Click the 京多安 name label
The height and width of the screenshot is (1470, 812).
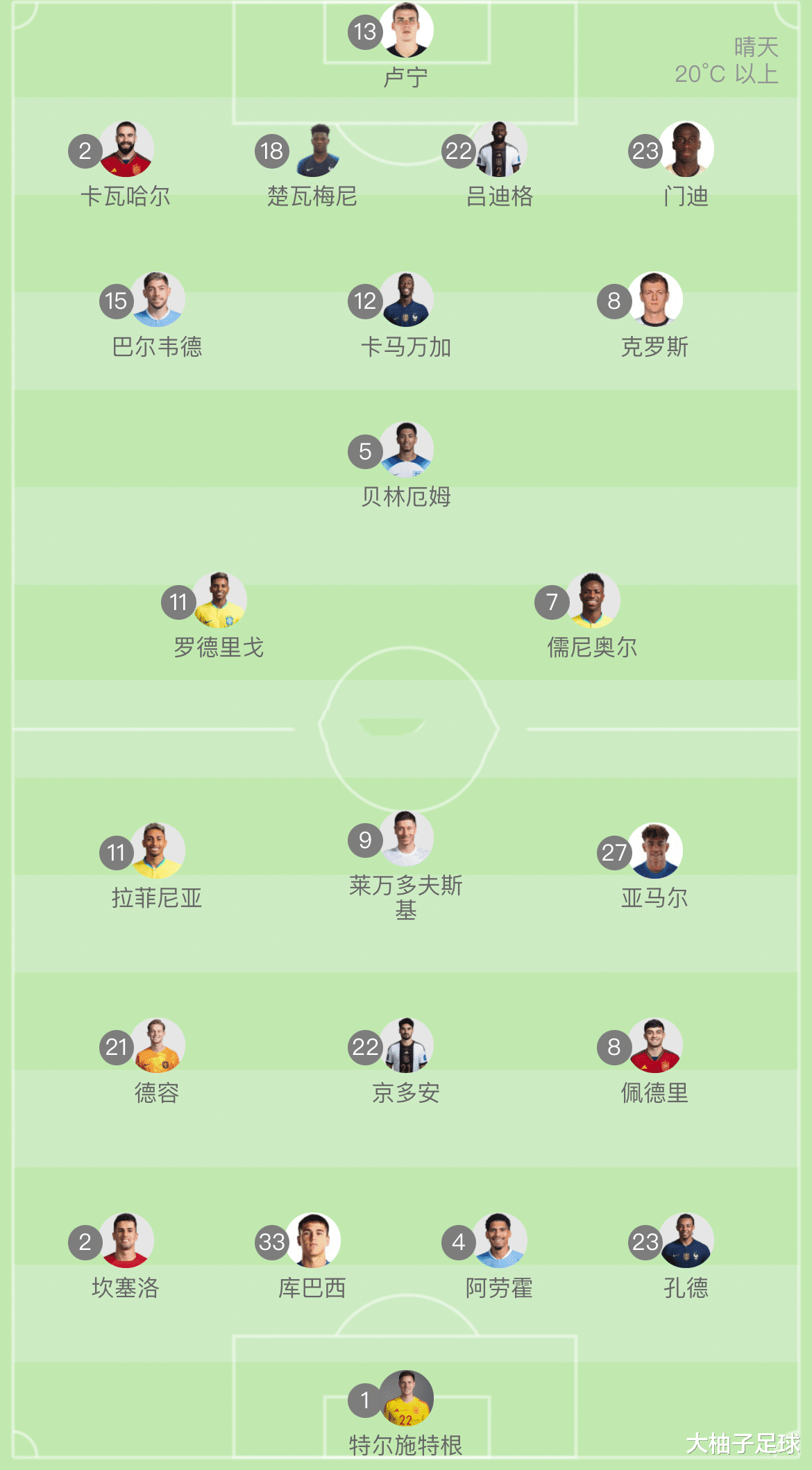tap(406, 1093)
